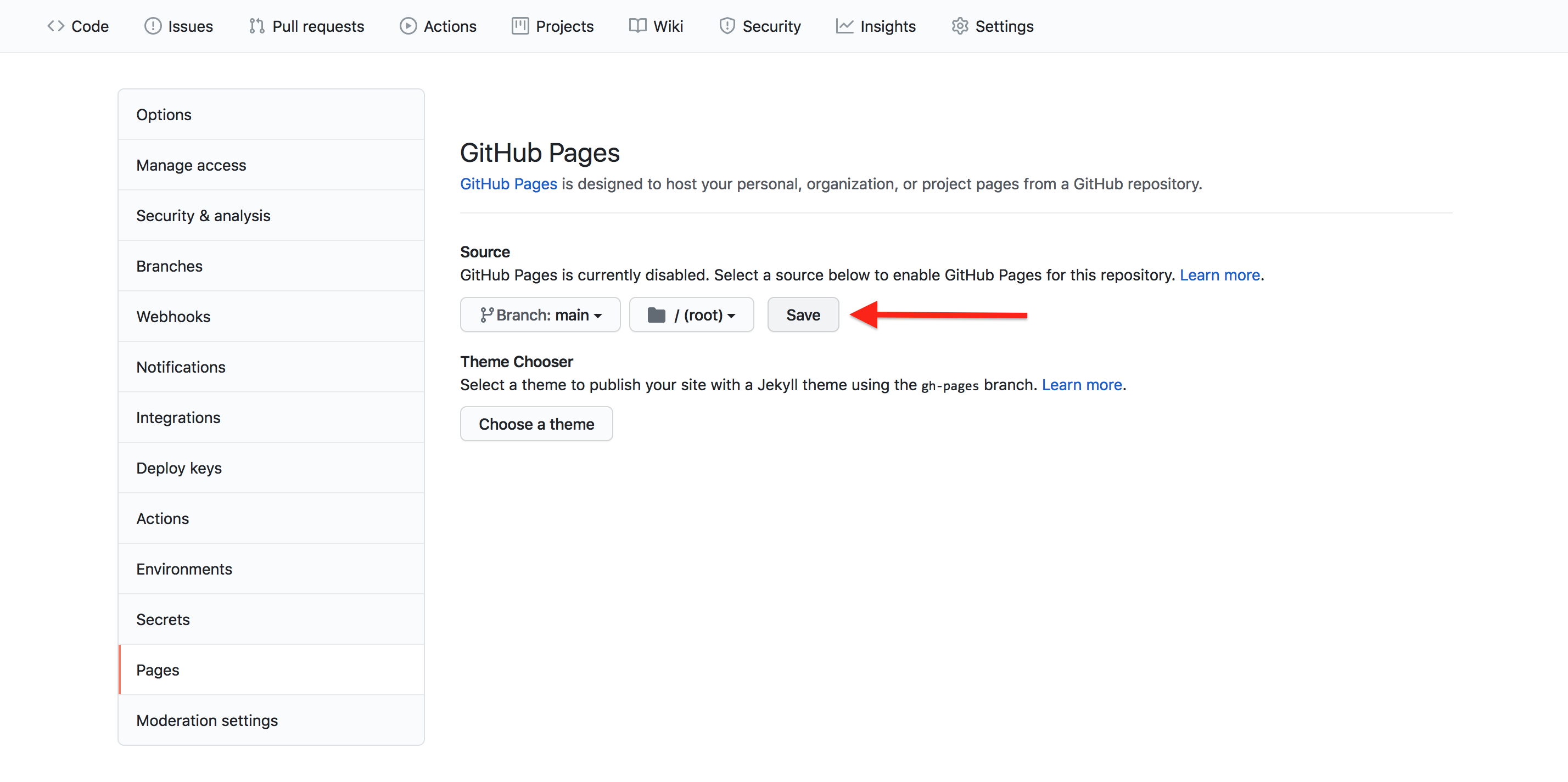The image size is (1568, 782).
Task: Click the Settings gear icon
Action: [960, 26]
